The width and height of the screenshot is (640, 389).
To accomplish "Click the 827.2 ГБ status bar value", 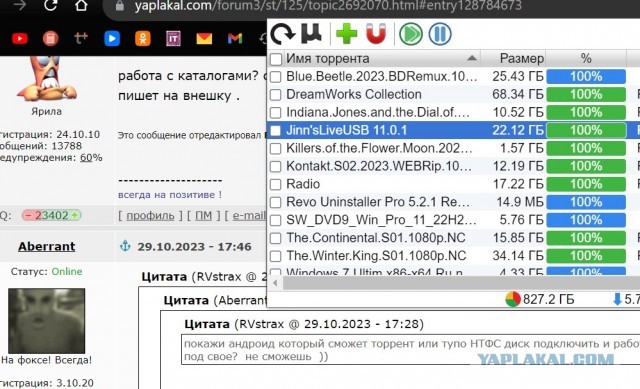I will click(548, 300).
